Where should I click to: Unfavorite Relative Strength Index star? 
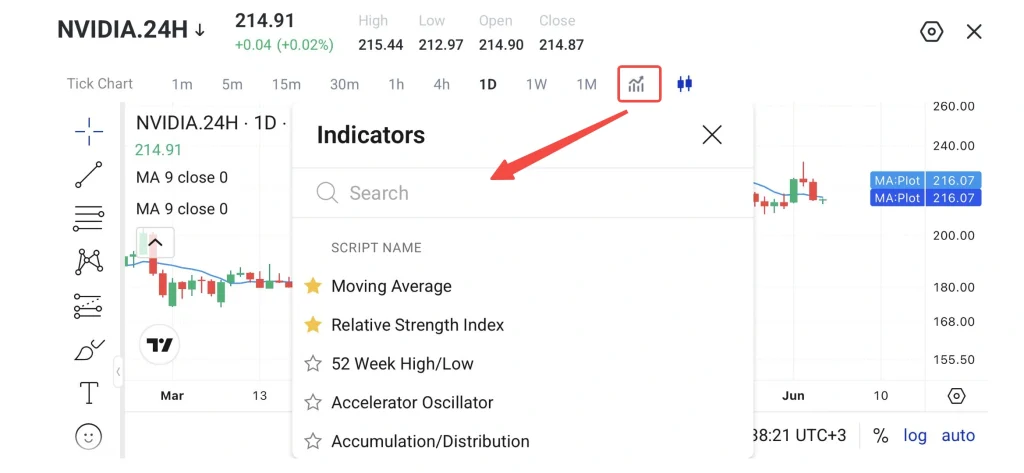click(313, 325)
